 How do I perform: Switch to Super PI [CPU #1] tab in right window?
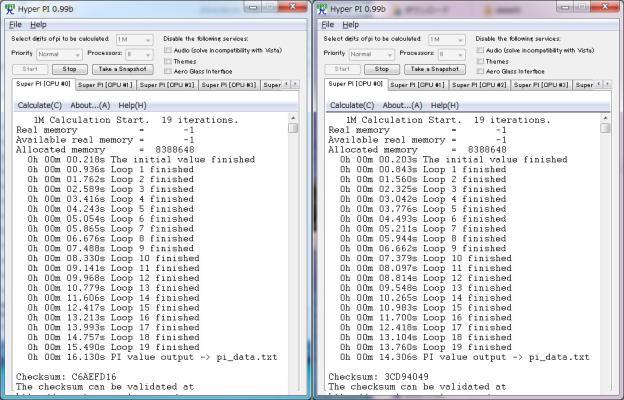coord(418,85)
